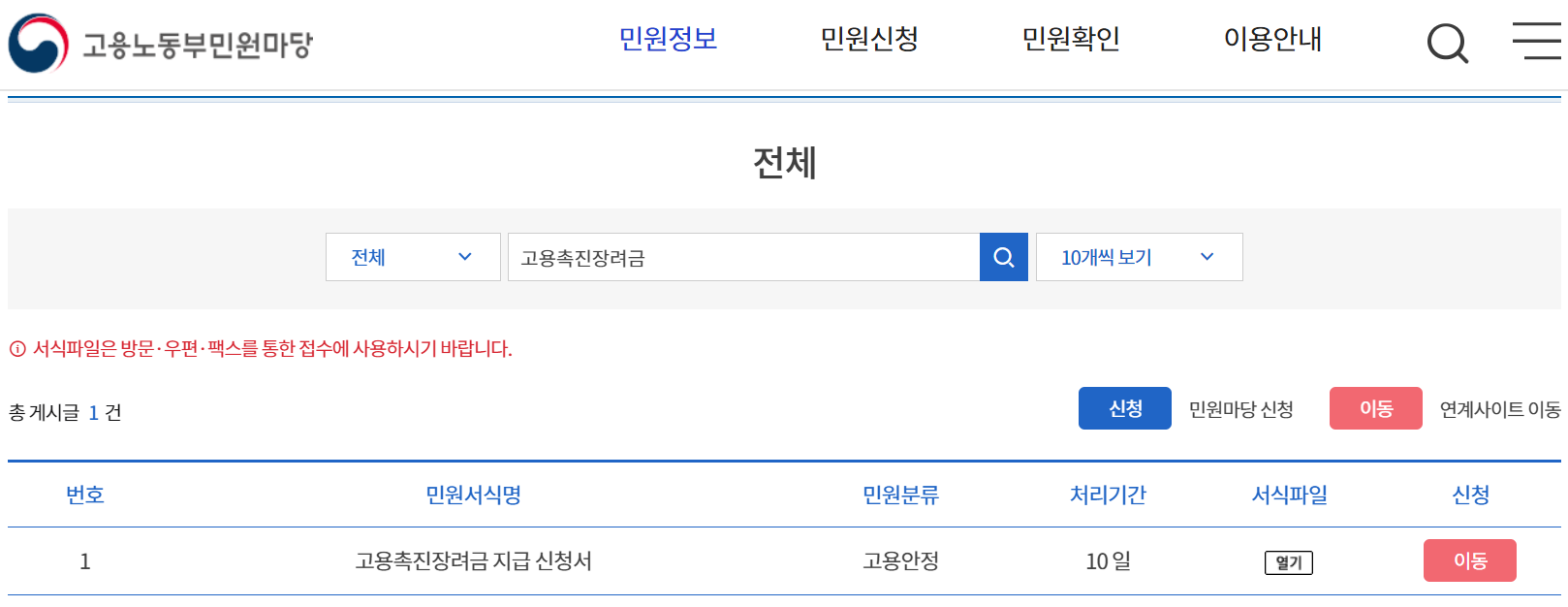Click the blue 신청 application button
Image resolution: width=1568 pixels, height=607 pixels.
pyautogui.click(x=1124, y=408)
